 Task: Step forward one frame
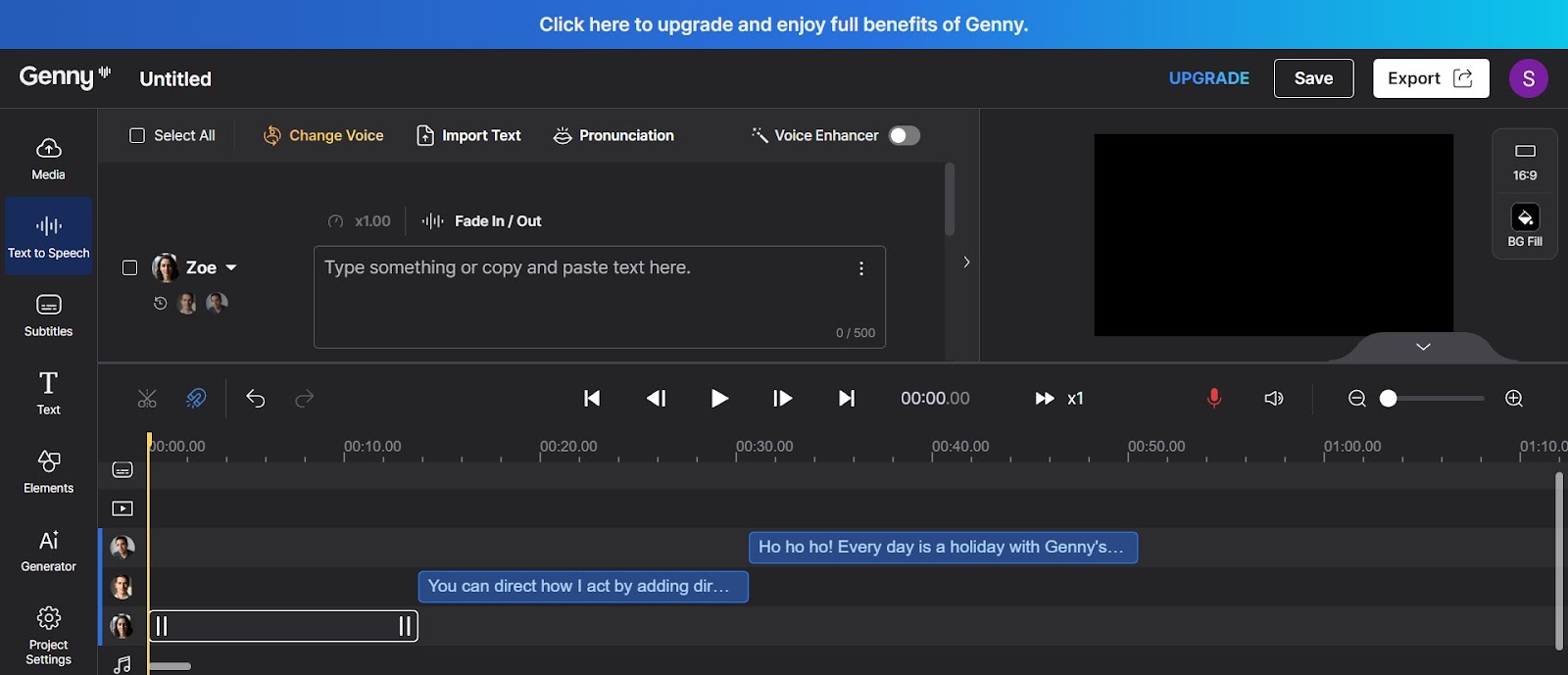coord(782,399)
